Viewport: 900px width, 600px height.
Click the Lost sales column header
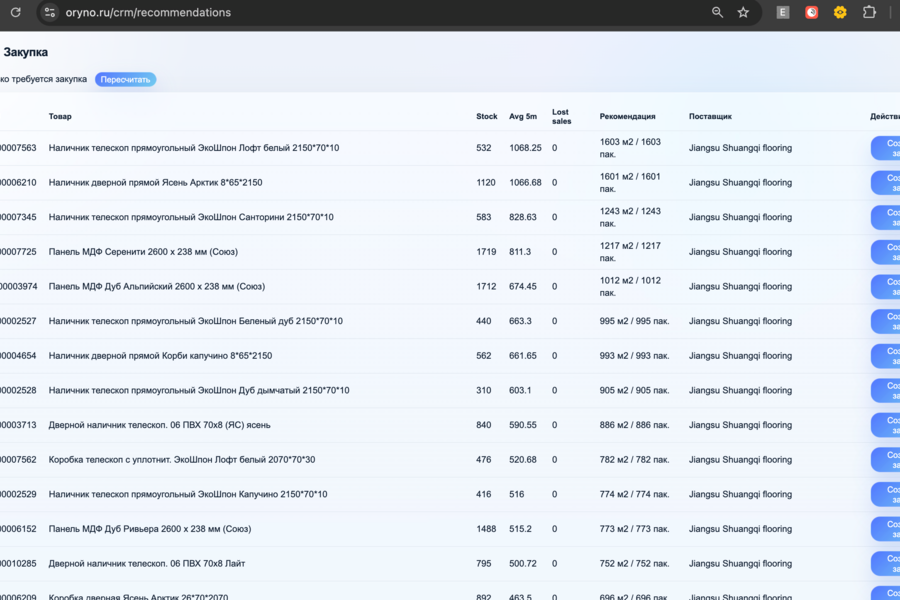coord(561,117)
